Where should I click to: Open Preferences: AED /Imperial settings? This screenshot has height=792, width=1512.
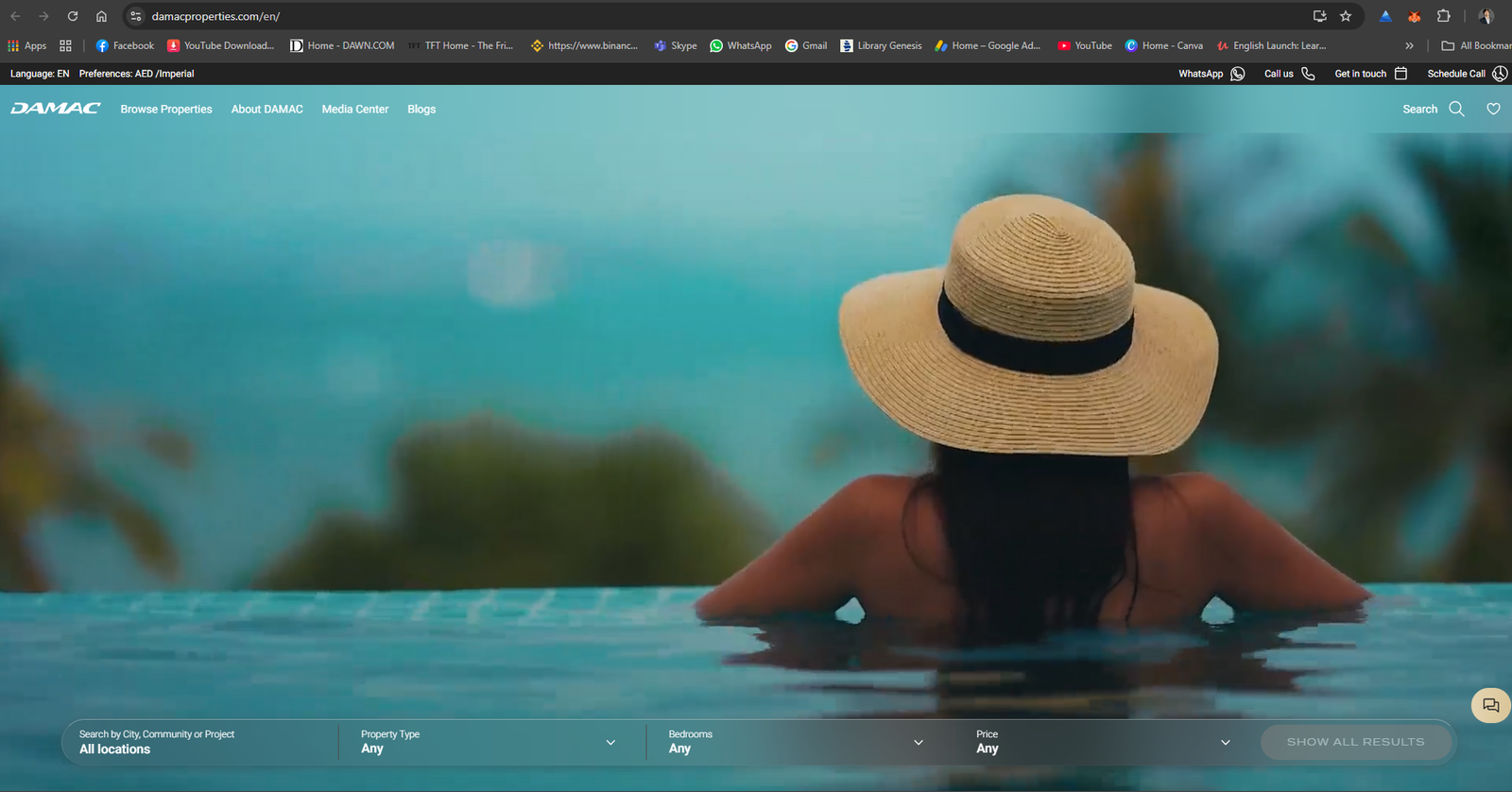tap(137, 74)
